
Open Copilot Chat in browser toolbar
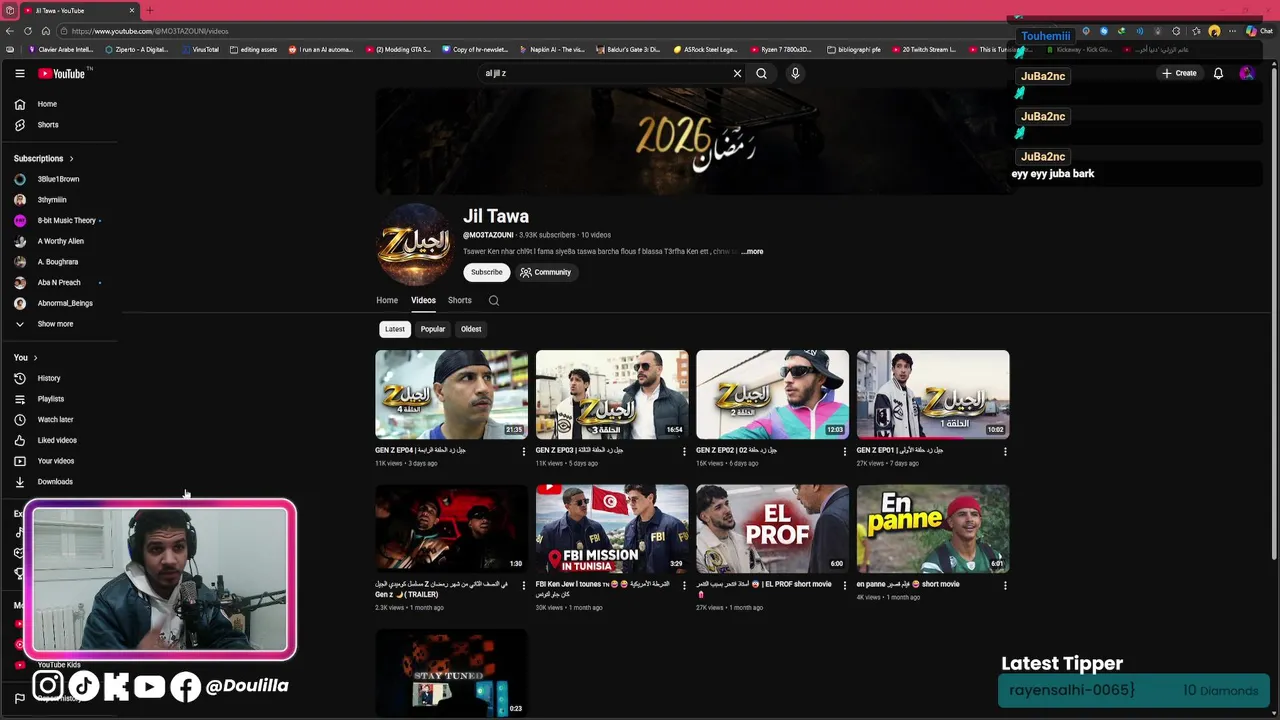[x=1259, y=31]
